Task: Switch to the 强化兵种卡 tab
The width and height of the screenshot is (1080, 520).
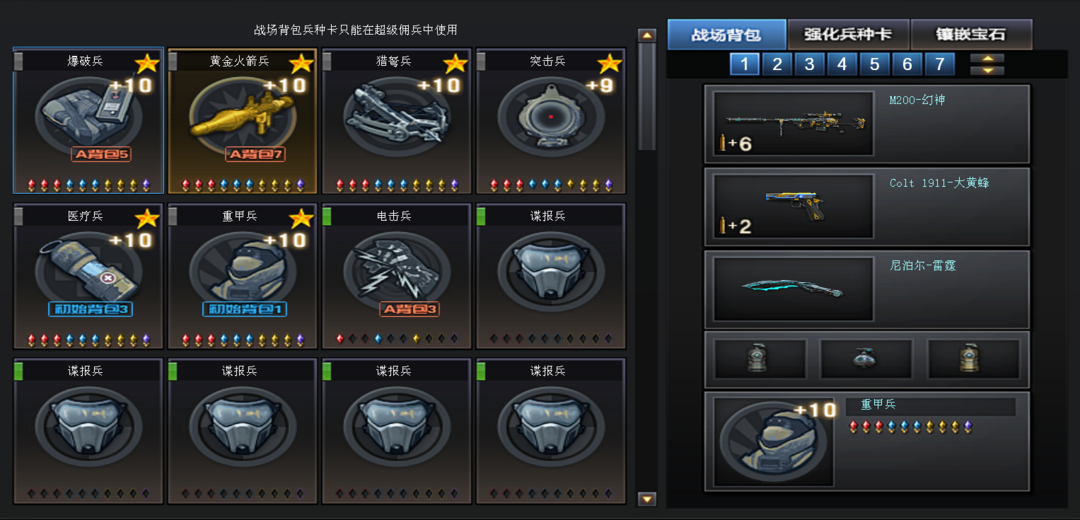Action: [x=849, y=34]
